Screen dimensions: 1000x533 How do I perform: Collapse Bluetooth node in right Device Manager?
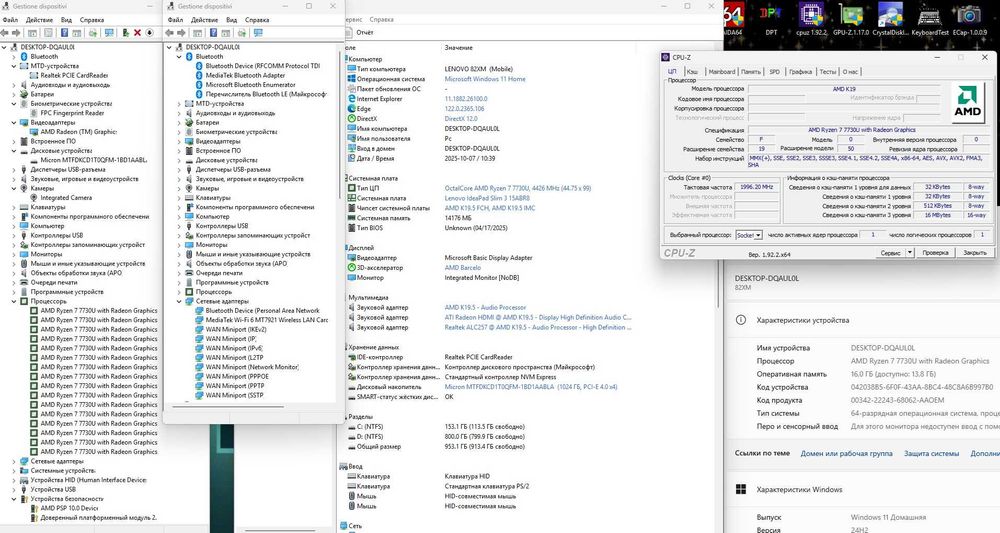tap(179, 57)
